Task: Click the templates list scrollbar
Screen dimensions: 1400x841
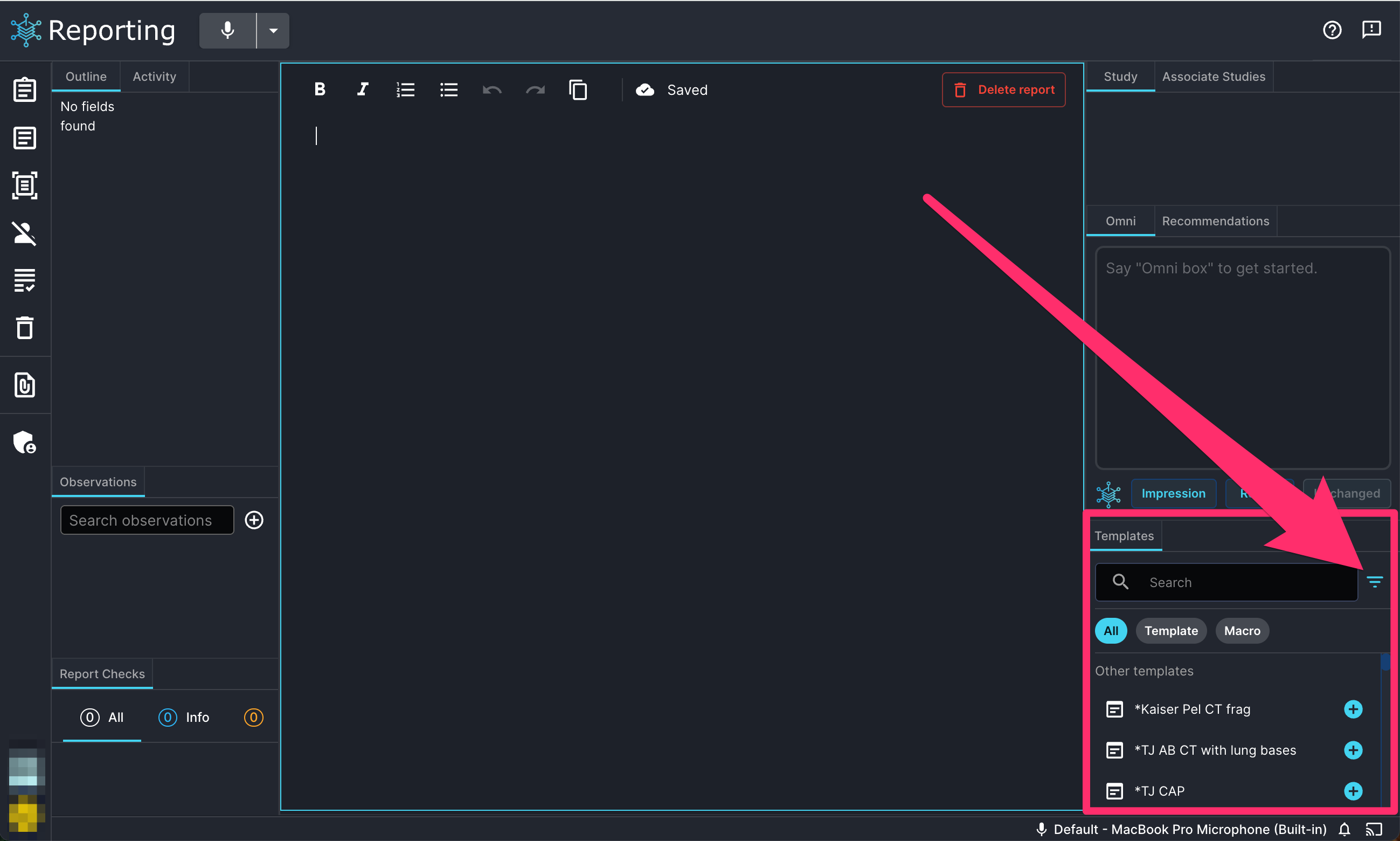Action: [1385, 661]
